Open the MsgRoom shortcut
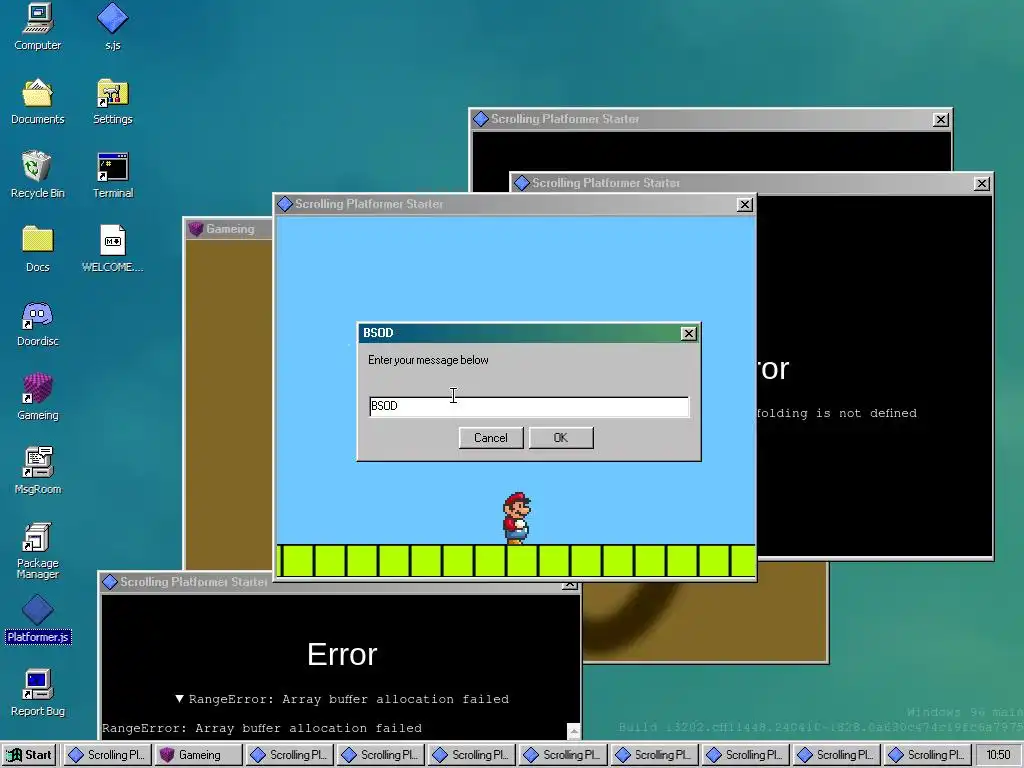The height and width of the screenshot is (768, 1024). pos(37,470)
